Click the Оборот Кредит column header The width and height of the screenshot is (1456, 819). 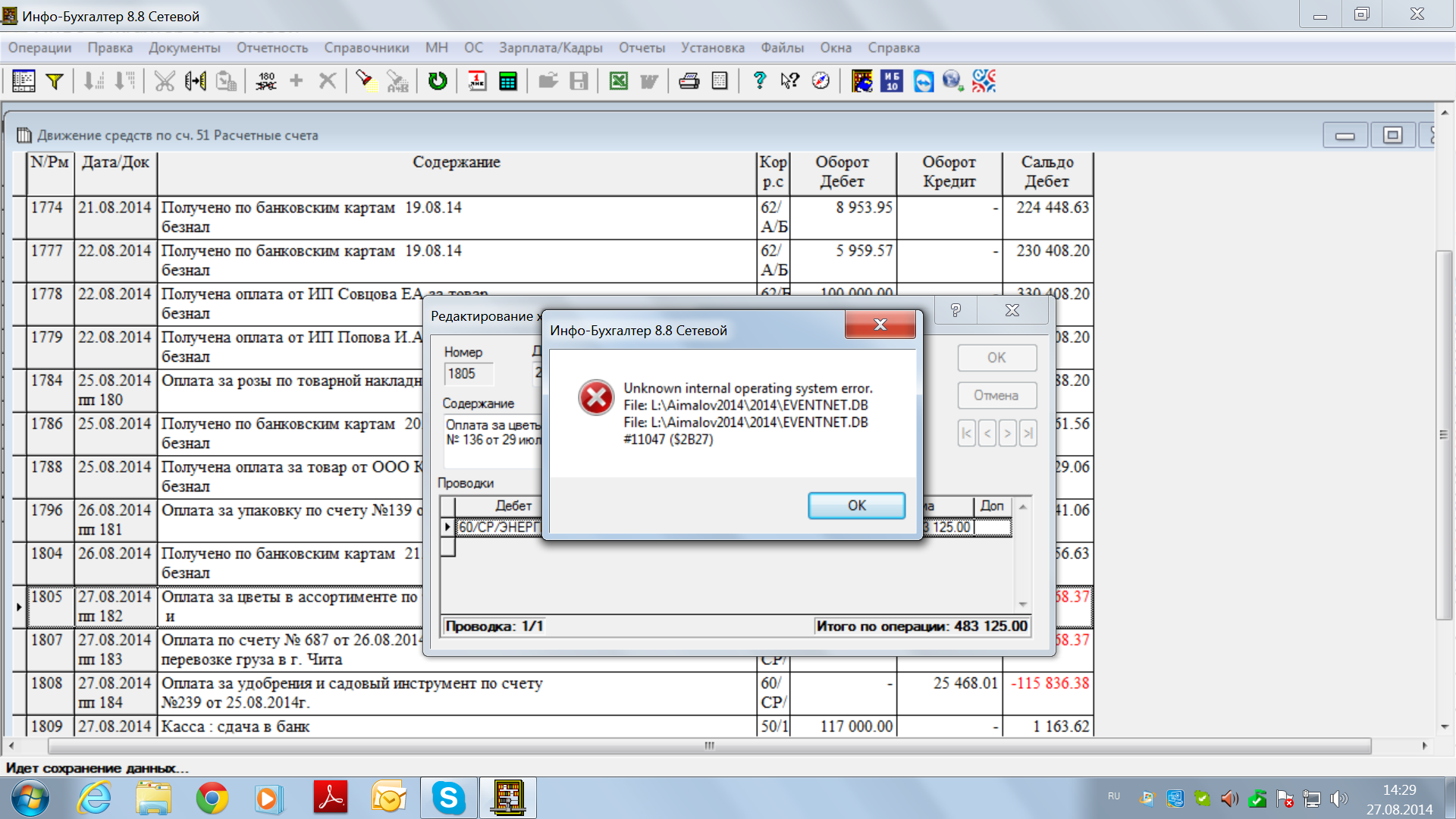[949, 172]
